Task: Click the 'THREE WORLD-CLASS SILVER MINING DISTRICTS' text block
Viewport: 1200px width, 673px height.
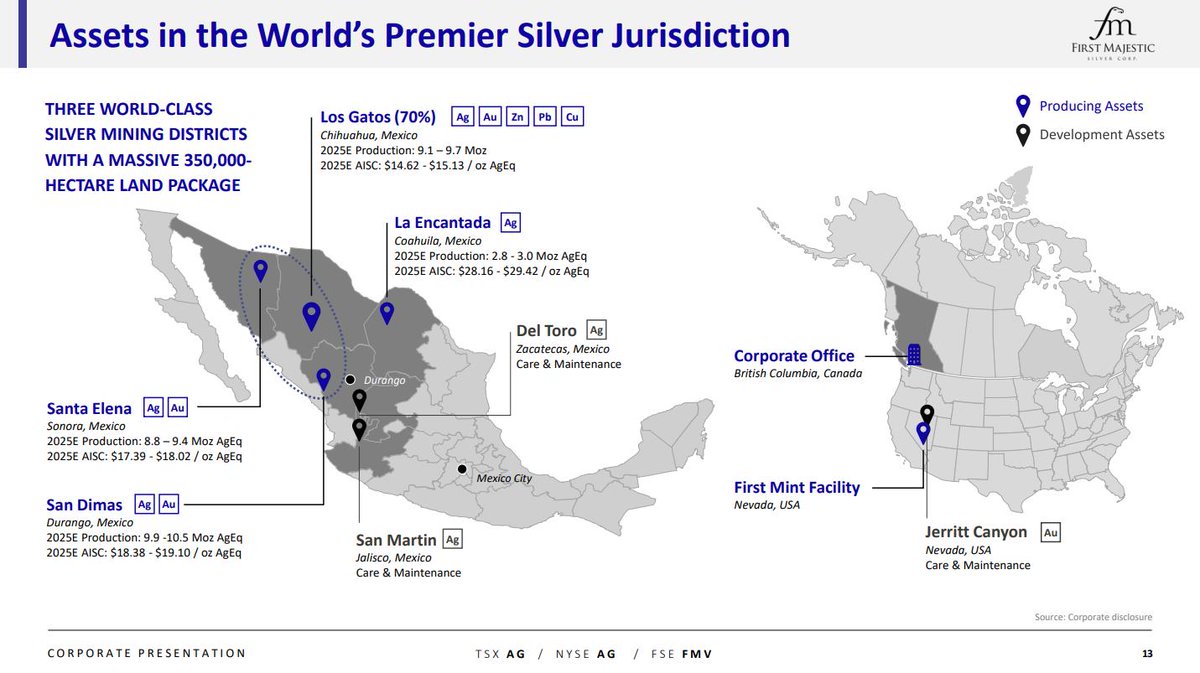Action: coord(146,147)
